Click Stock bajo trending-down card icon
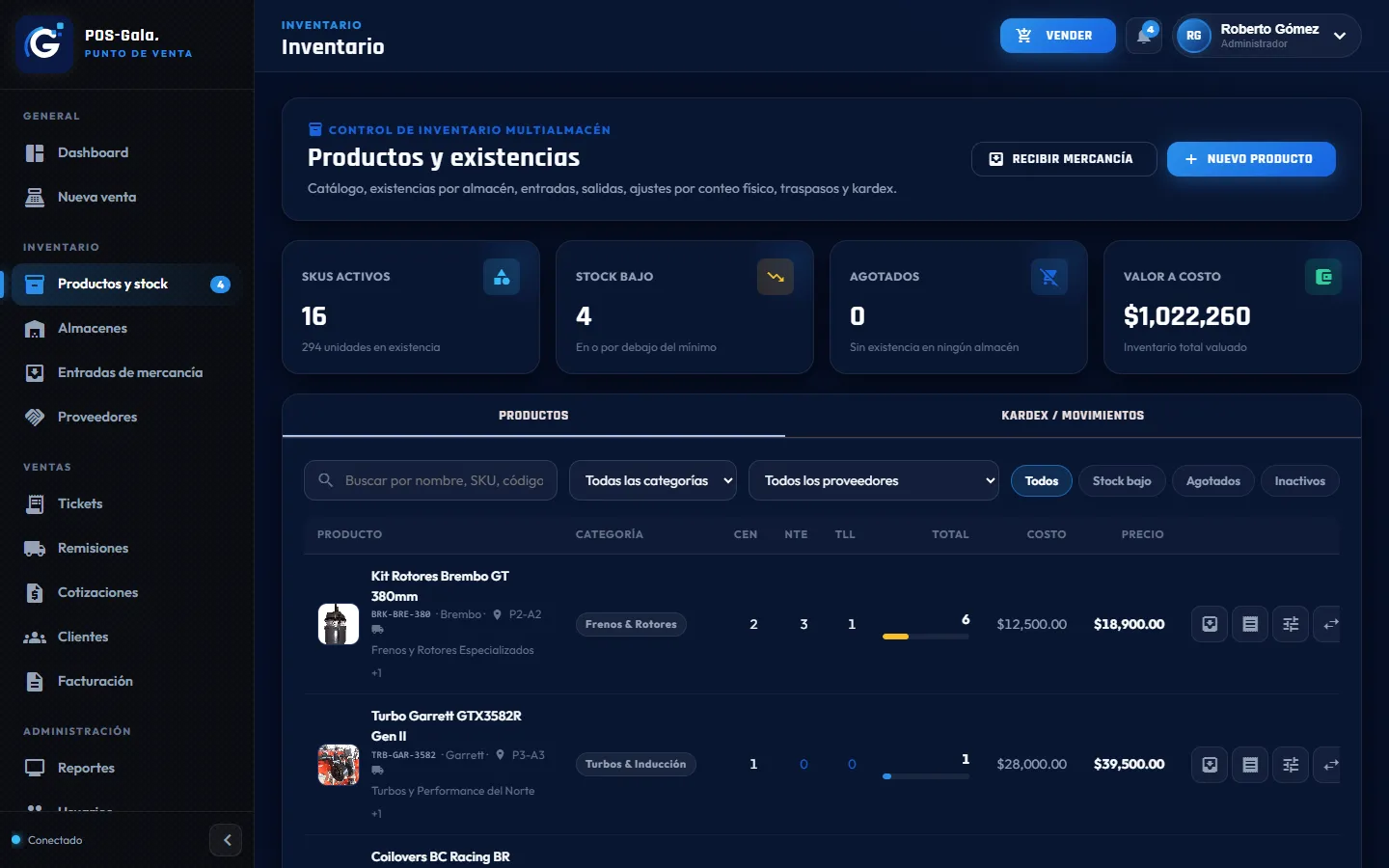 (776, 277)
